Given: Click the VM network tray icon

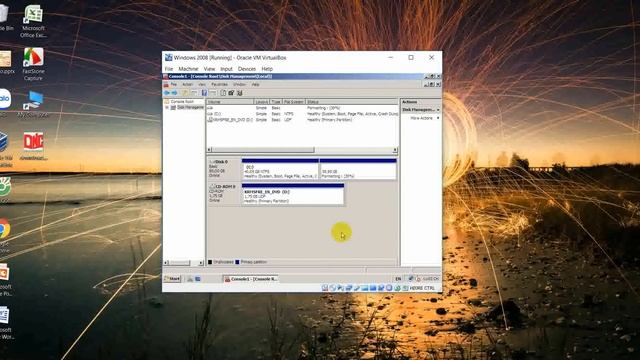Looking at the screenshot, I should (411, 278).
